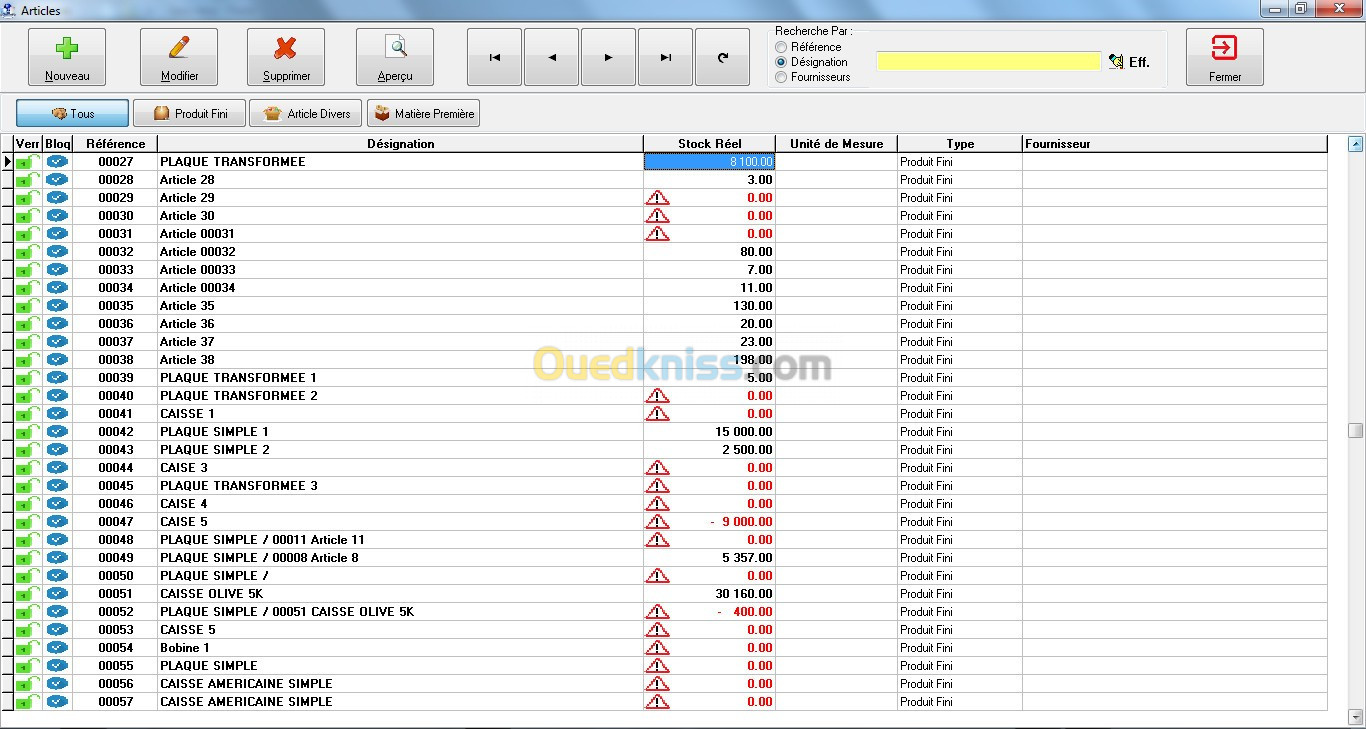Select the Tous filter tab
This screenshot has height=729, width=1366.
[72, 113]
